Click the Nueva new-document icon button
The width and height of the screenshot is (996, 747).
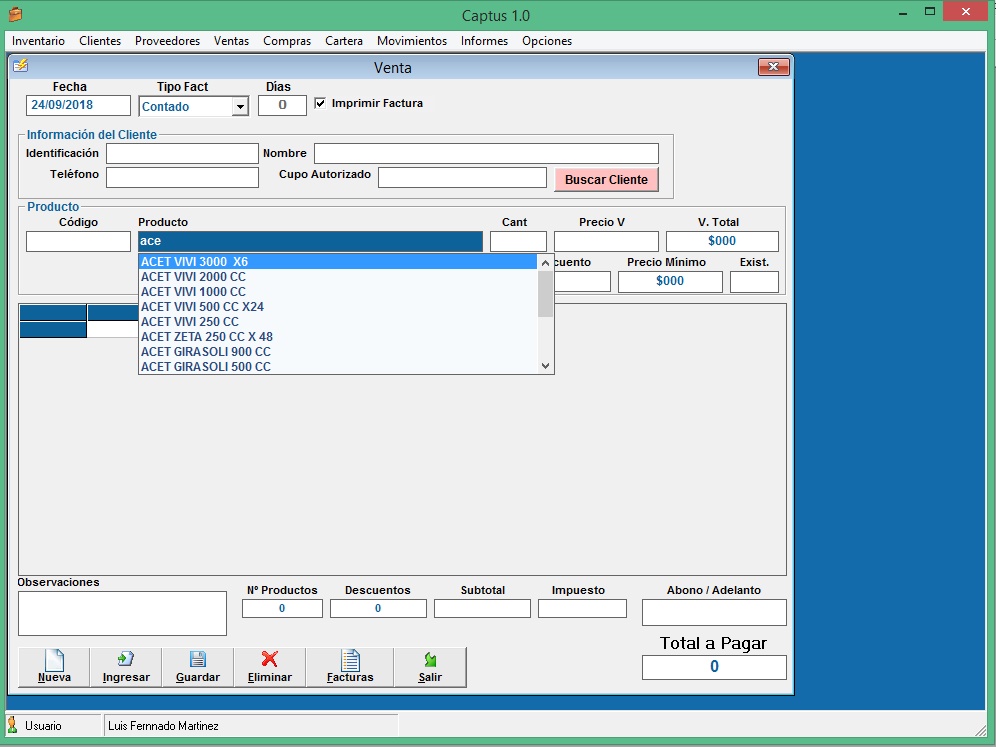(x=54, y=660)
